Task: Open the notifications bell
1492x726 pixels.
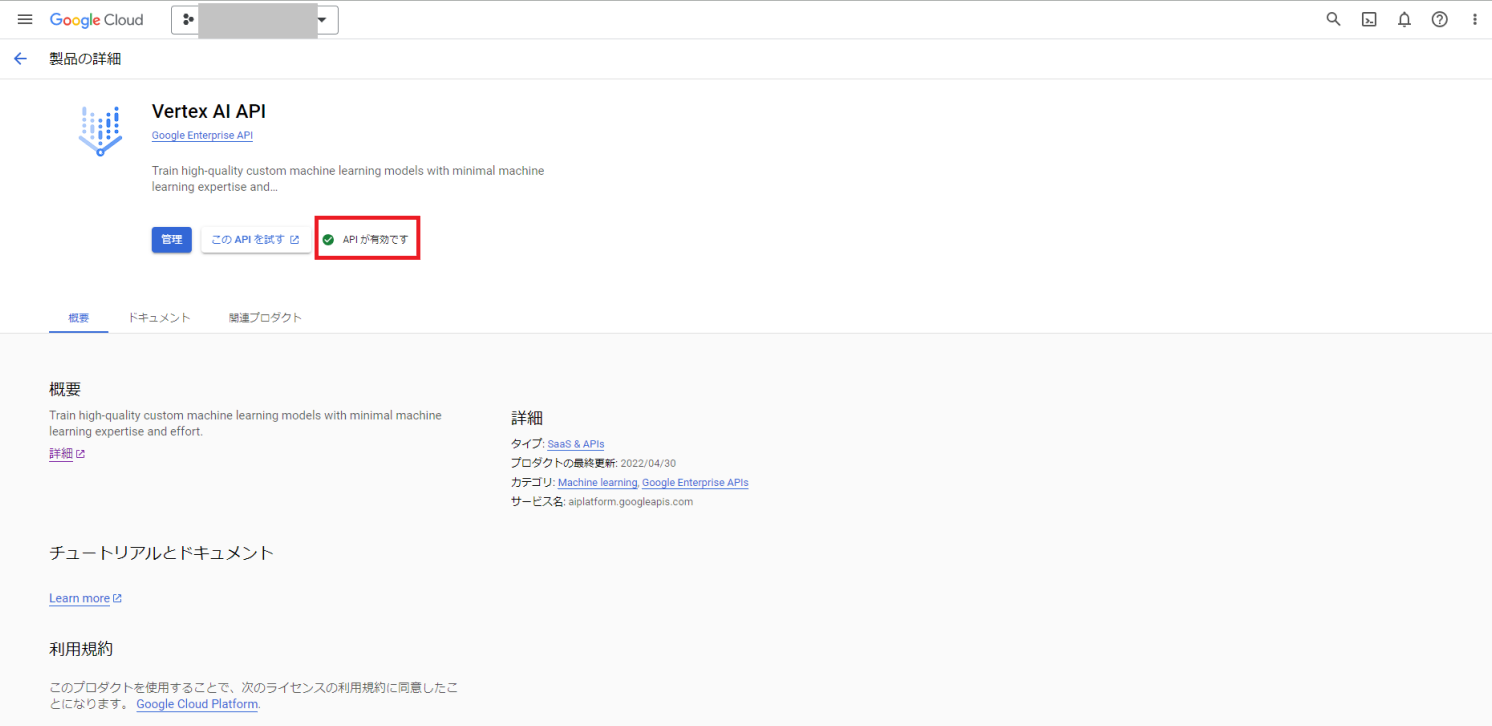Action: 1404,20
